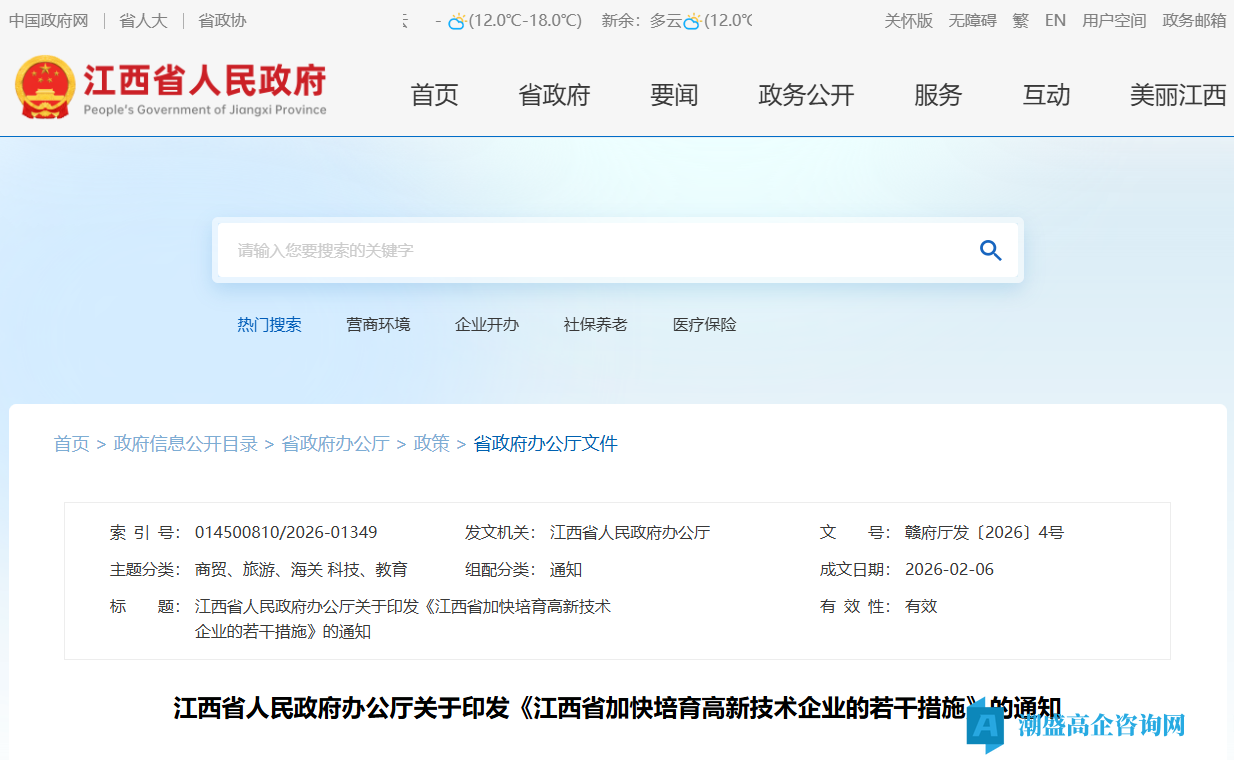
Task: Enable 无障碍 accessibility mode
Action: [971, 20]
